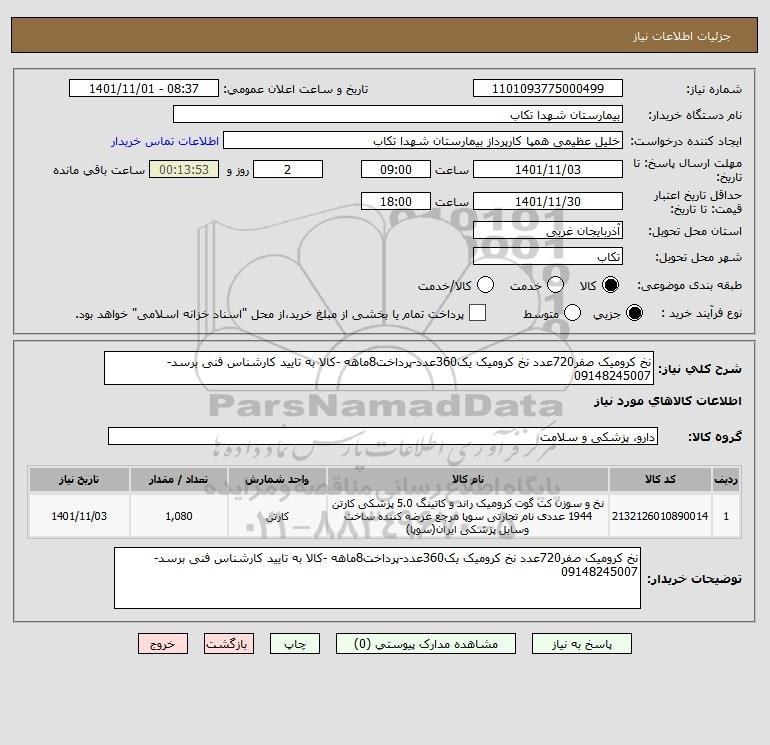Open the اطلاعات تماس خریدار link
Screen dimensions: 770x745
pyautogui.click(x=165, y=141)
